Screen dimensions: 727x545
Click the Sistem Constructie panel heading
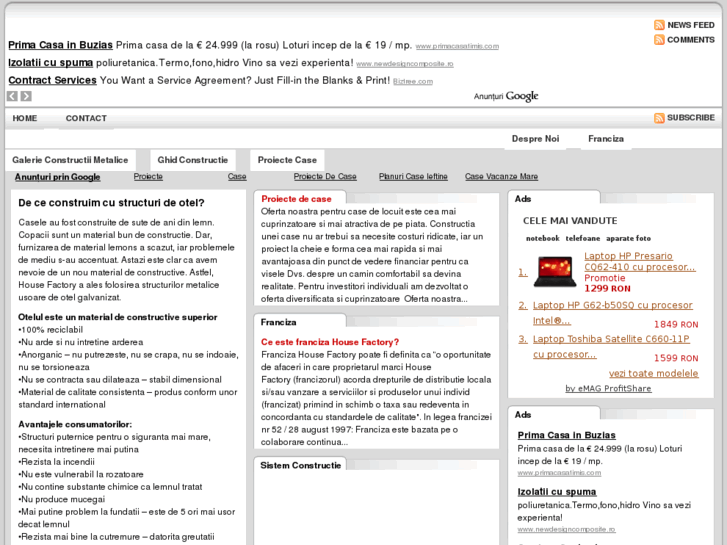click(x=300, y=466)
